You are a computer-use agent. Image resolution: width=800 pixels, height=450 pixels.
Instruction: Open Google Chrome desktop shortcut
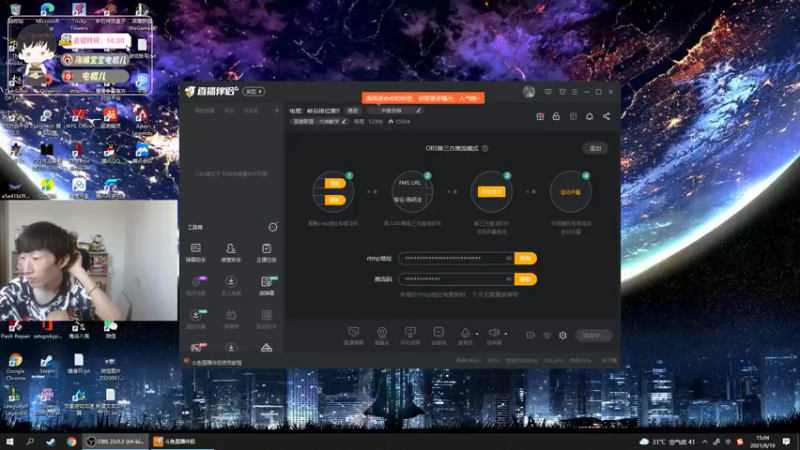15,367
